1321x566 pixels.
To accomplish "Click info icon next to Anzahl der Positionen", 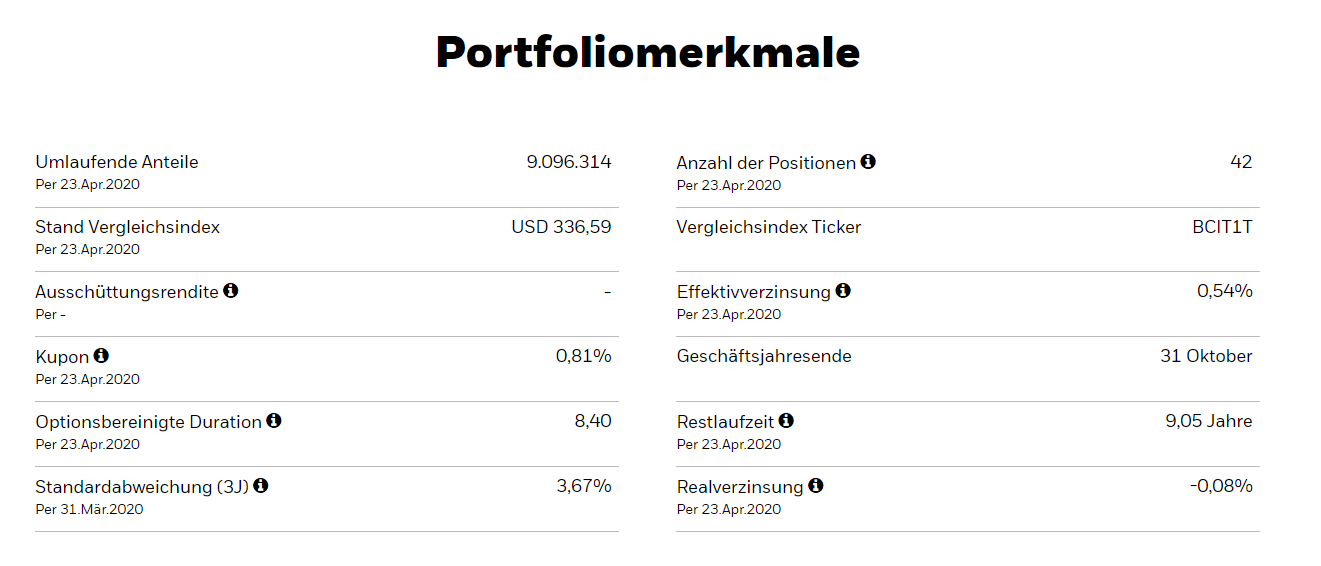I will 868,161.
